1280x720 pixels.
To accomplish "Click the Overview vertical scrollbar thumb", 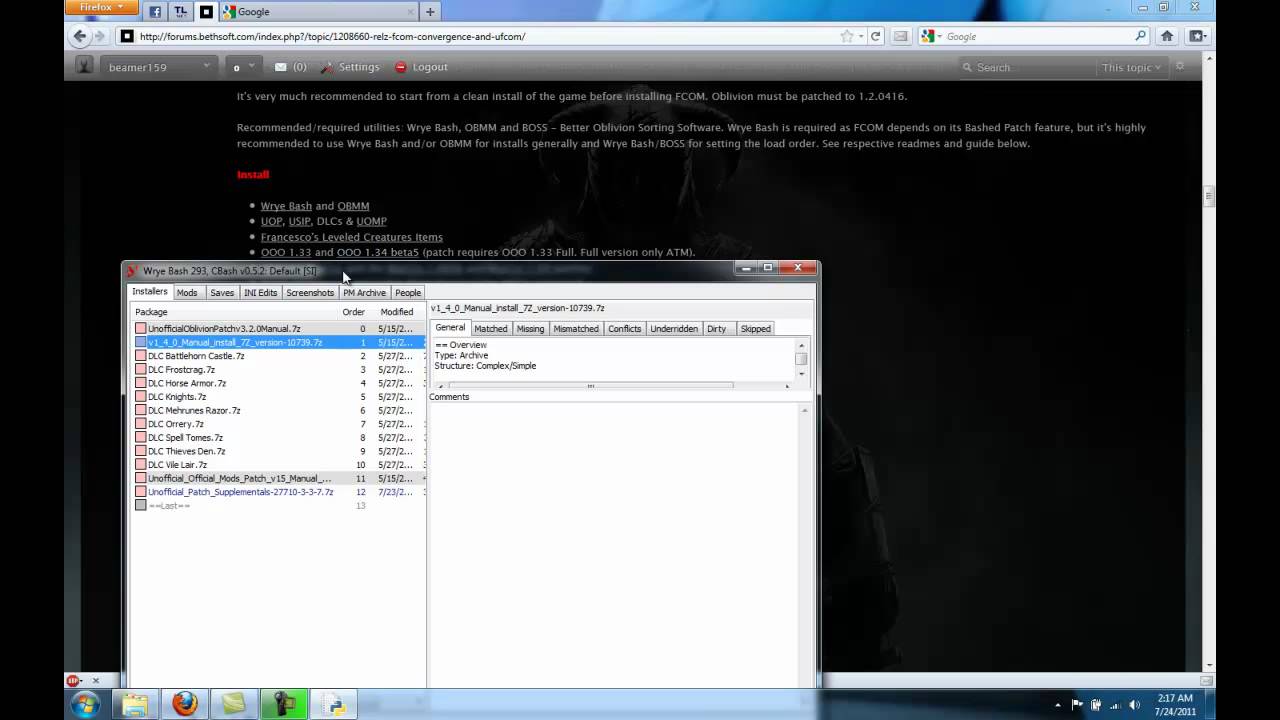I will (x=801, y=358).
